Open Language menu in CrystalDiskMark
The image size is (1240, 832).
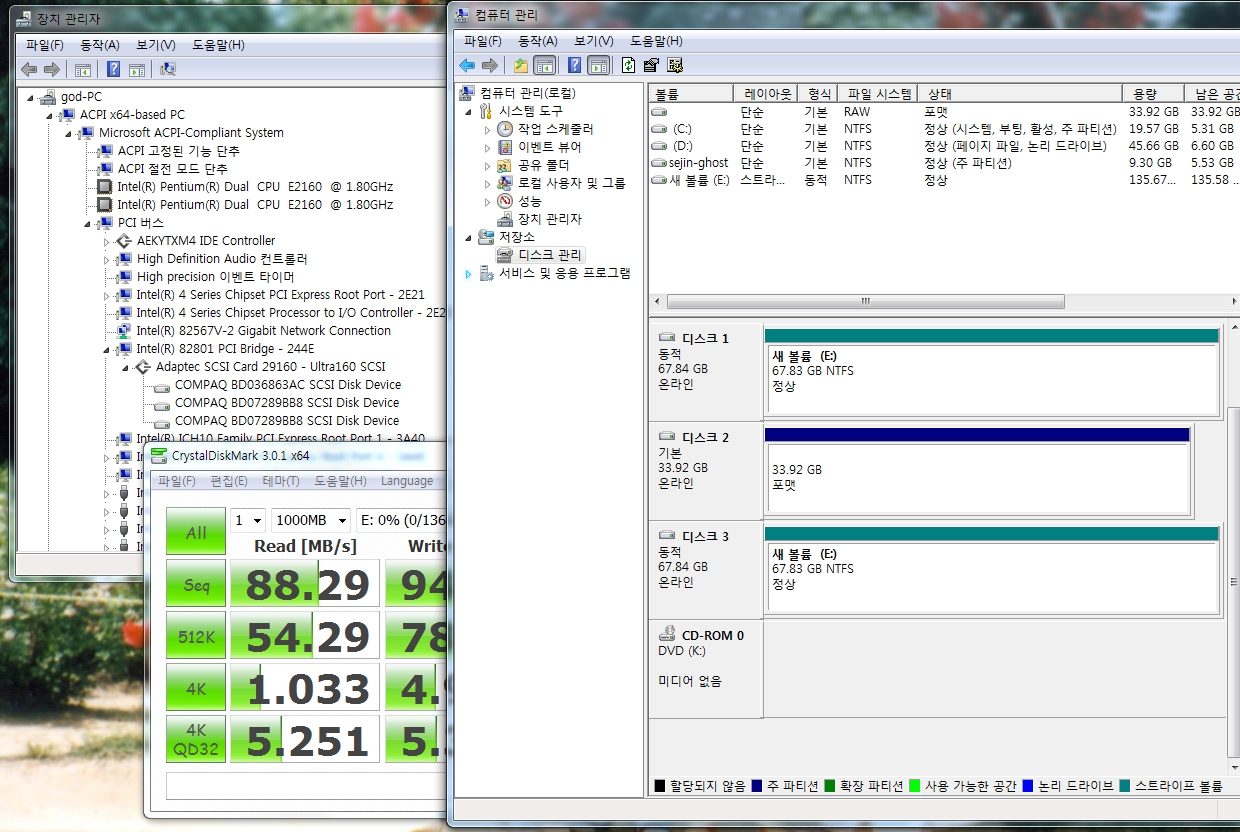[407, 481]
